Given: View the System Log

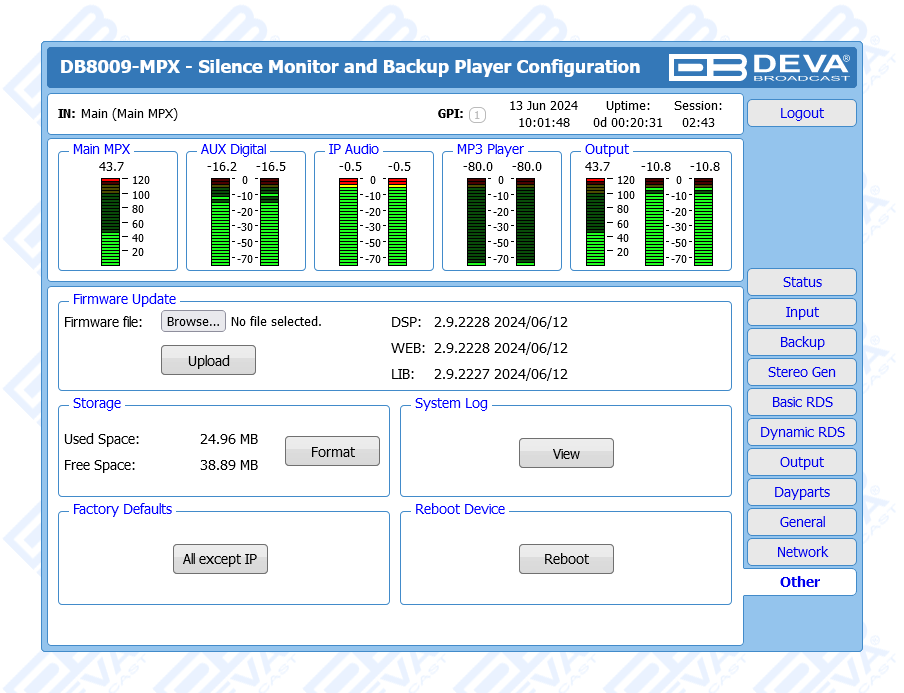Looking at the screenshot, I should click(x=566, y=454).
